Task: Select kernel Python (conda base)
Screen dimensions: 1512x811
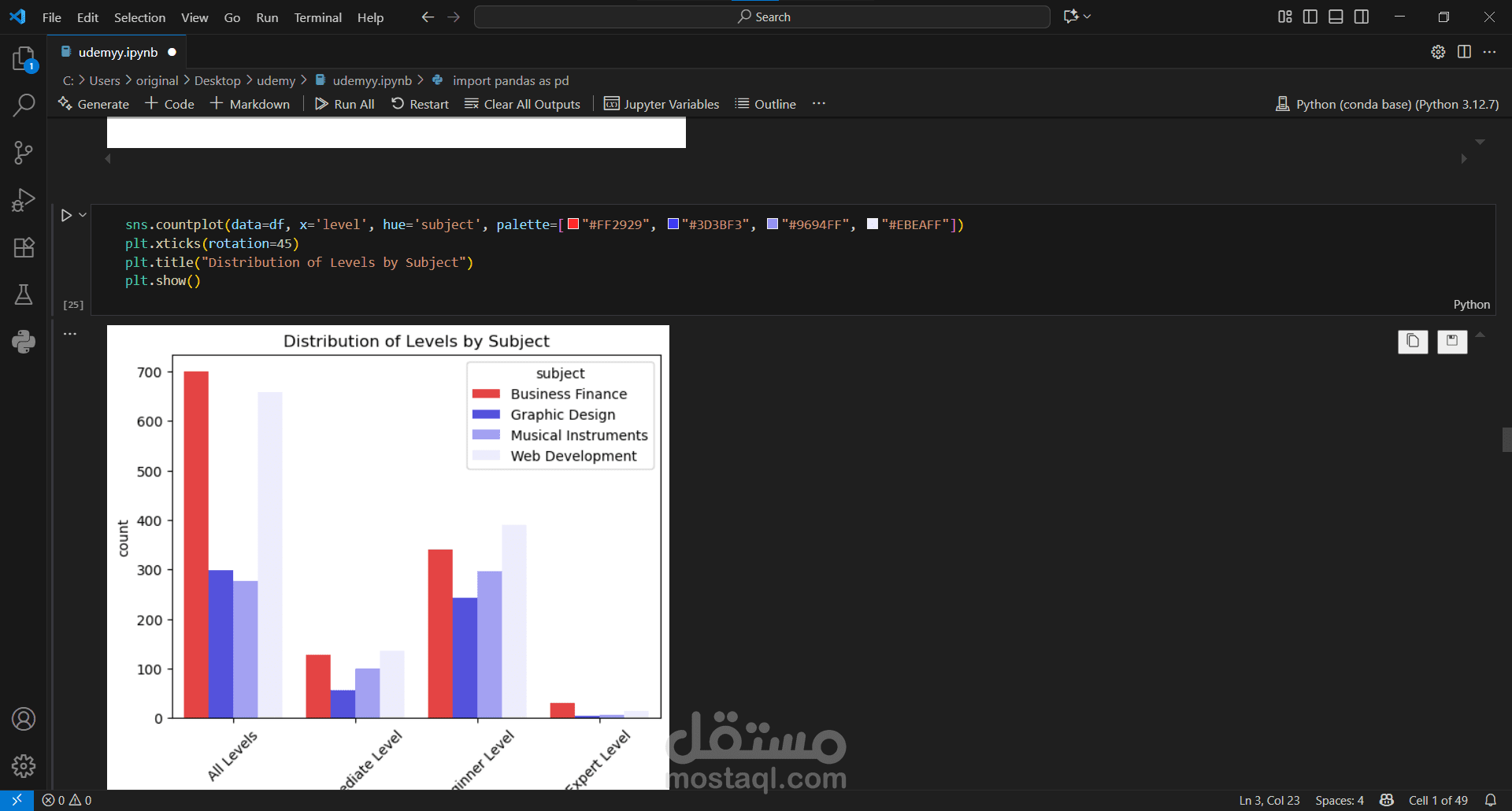Action: (1387, 104)
